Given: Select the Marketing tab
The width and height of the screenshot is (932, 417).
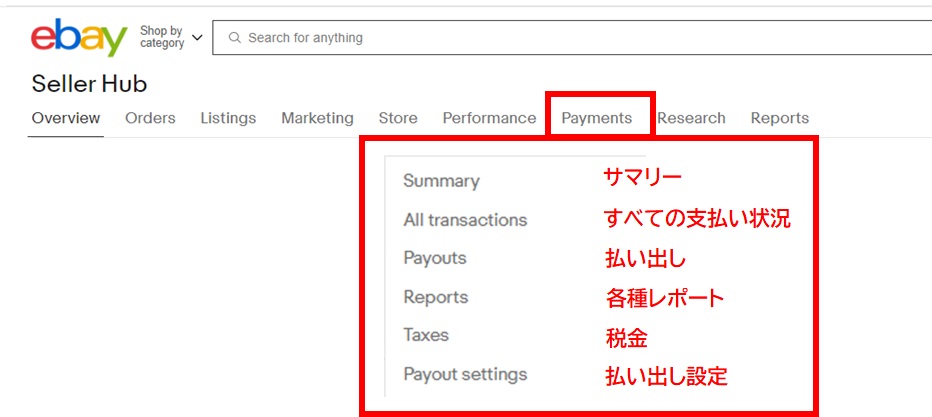Looking at the screenshot, I should coord(317,118).
